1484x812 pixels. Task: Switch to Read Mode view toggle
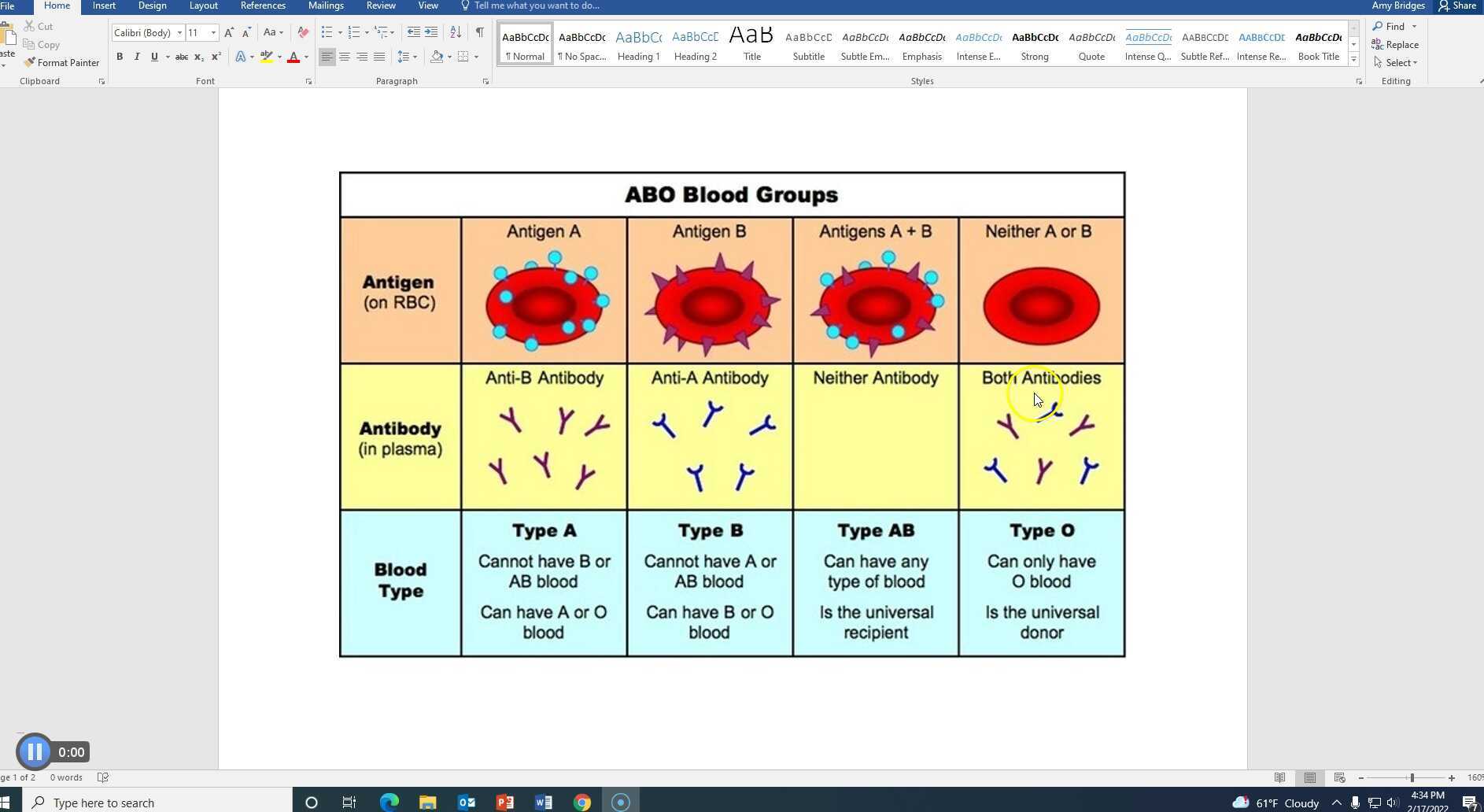point(1281,777)
